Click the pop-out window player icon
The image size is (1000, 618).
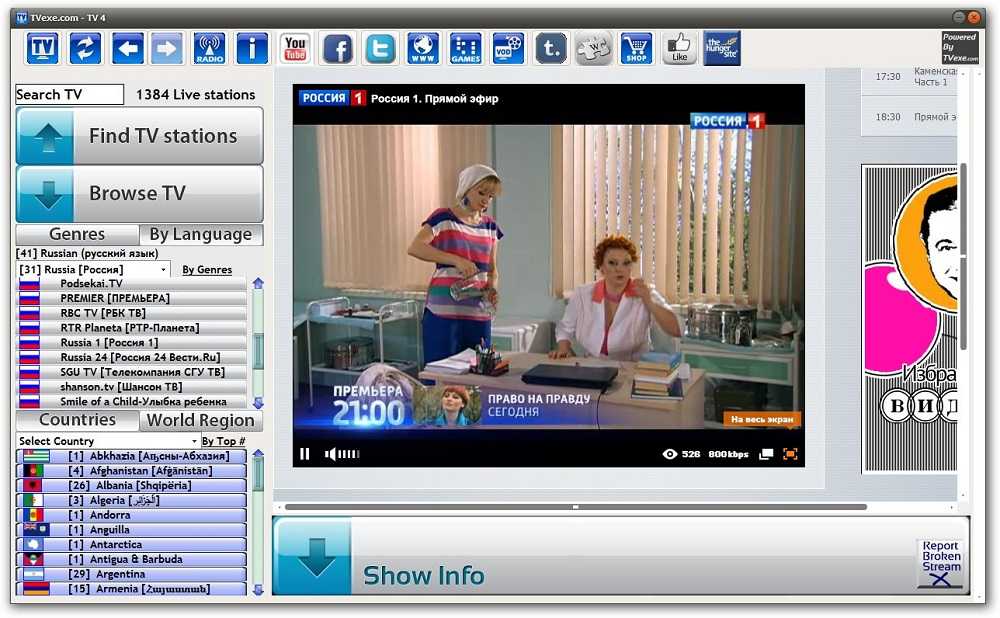[x=766, y=453]
